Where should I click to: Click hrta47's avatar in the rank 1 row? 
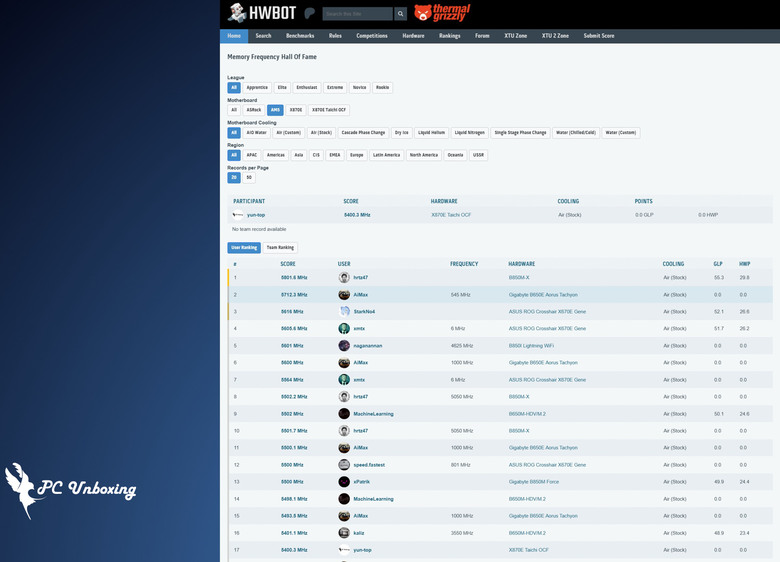tap(344, 278)
